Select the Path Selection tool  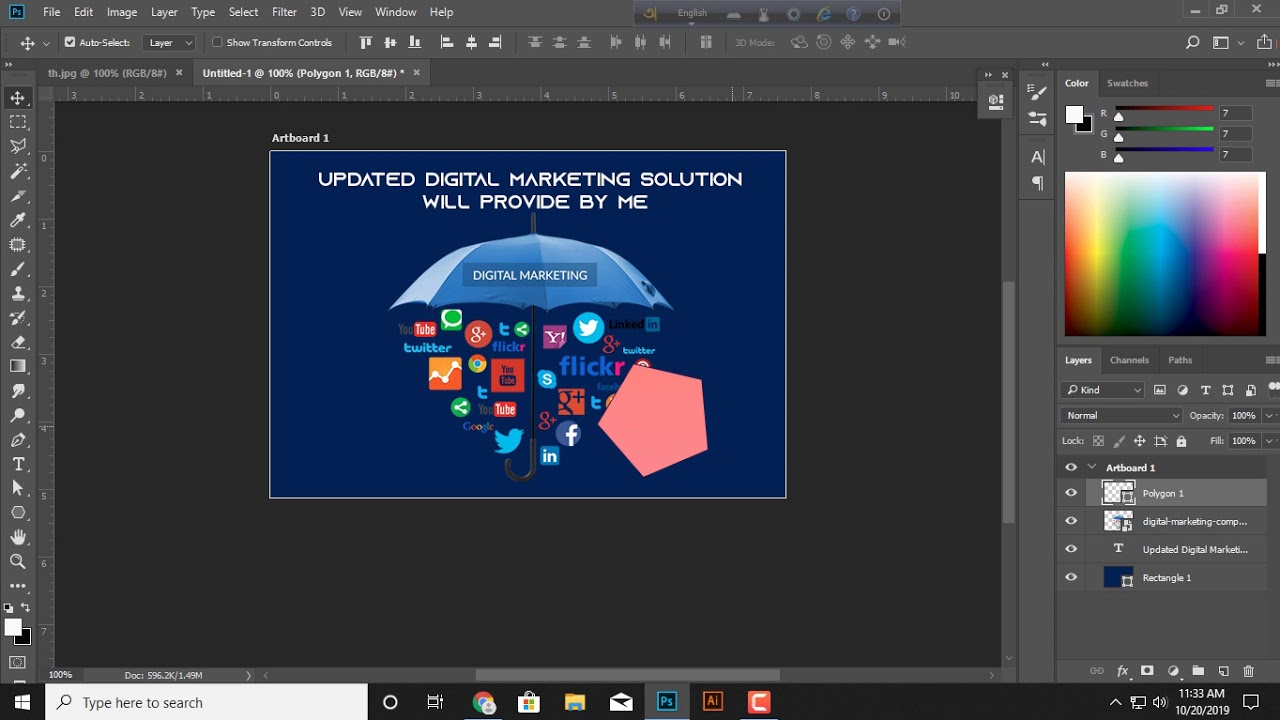(18, 488)
